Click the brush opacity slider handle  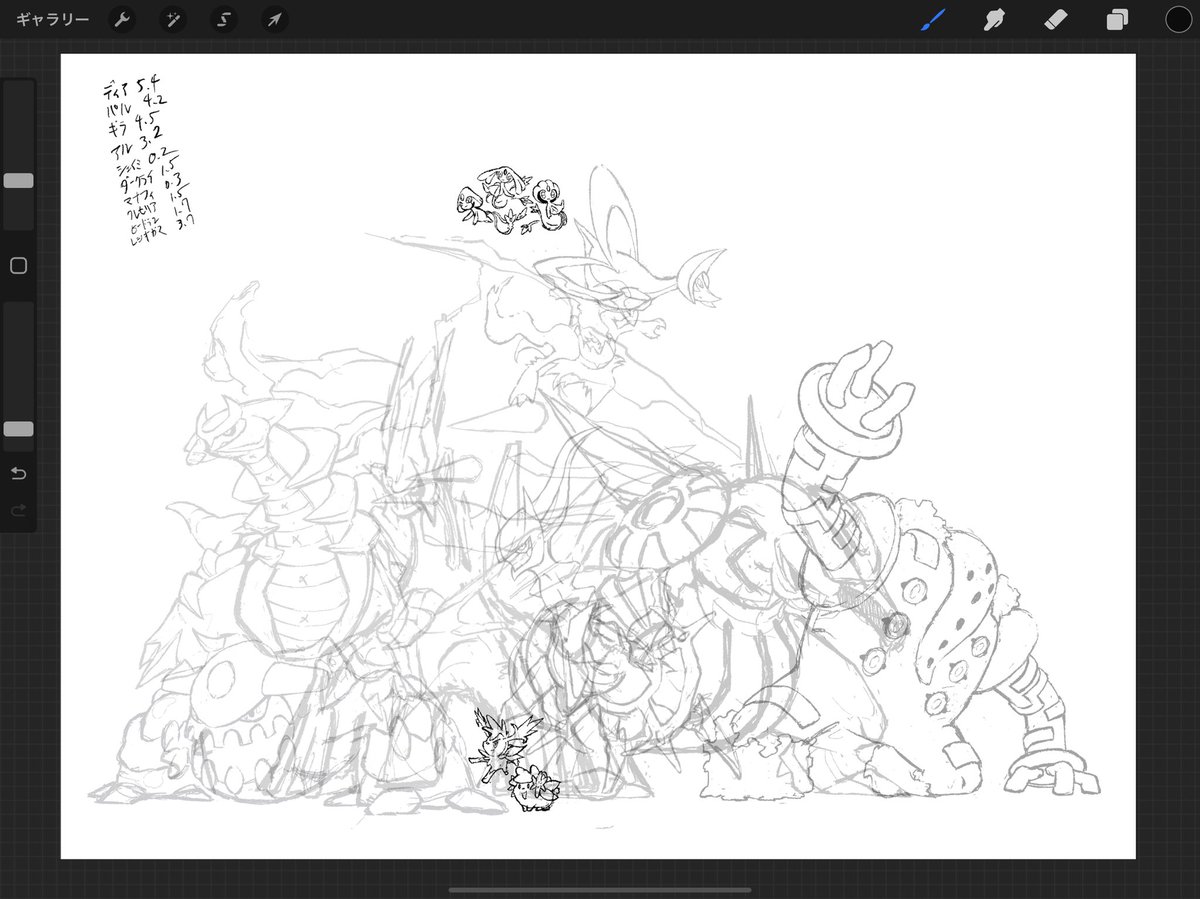click(19, 429)
